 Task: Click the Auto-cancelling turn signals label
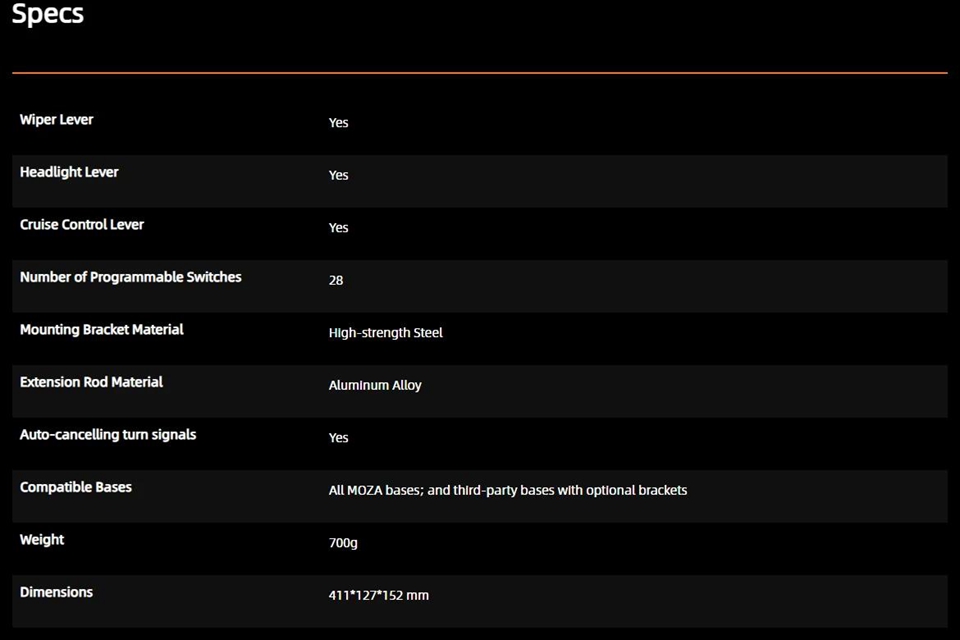coord(108,435)
